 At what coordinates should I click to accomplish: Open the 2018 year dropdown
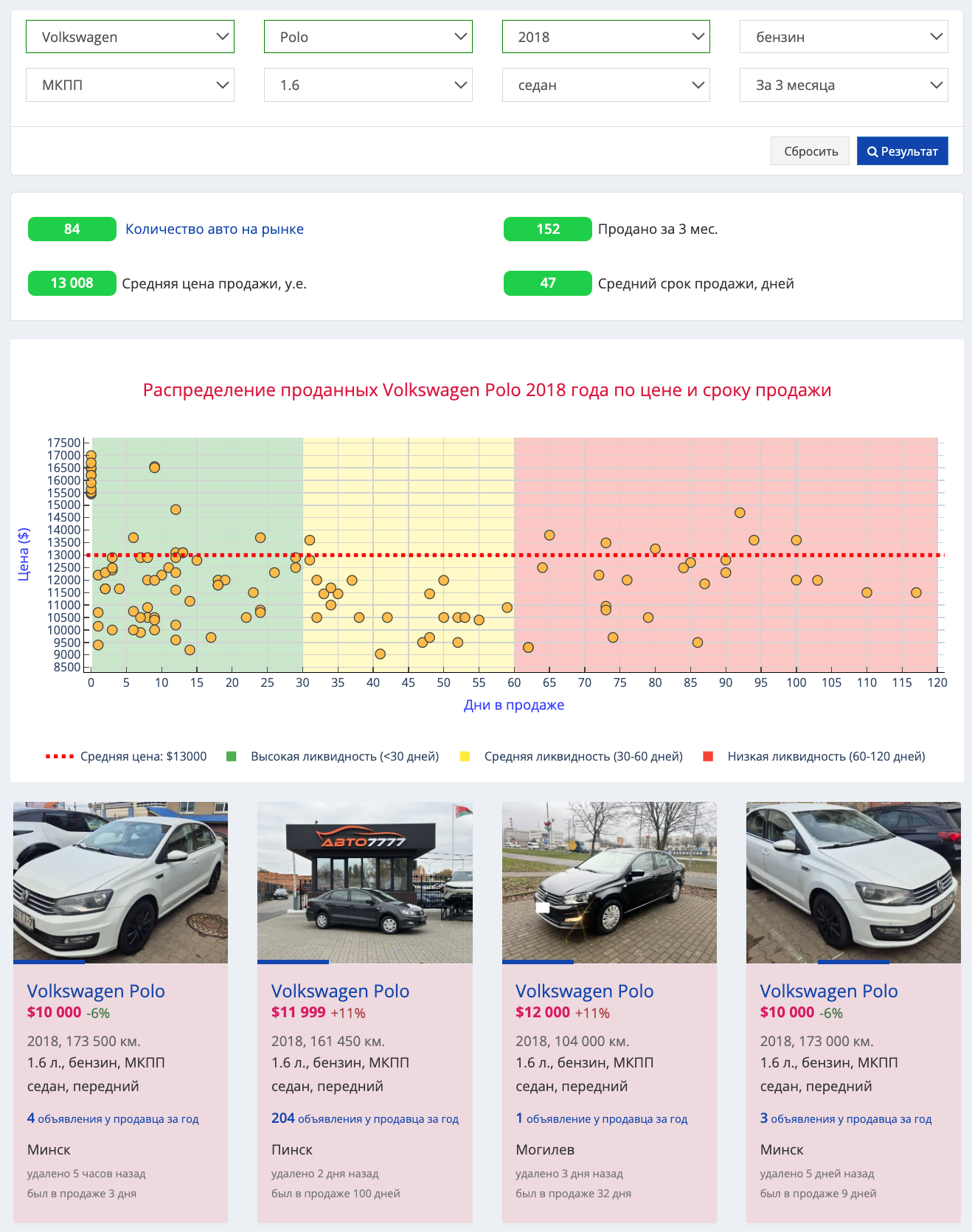(x=606, y=37)
